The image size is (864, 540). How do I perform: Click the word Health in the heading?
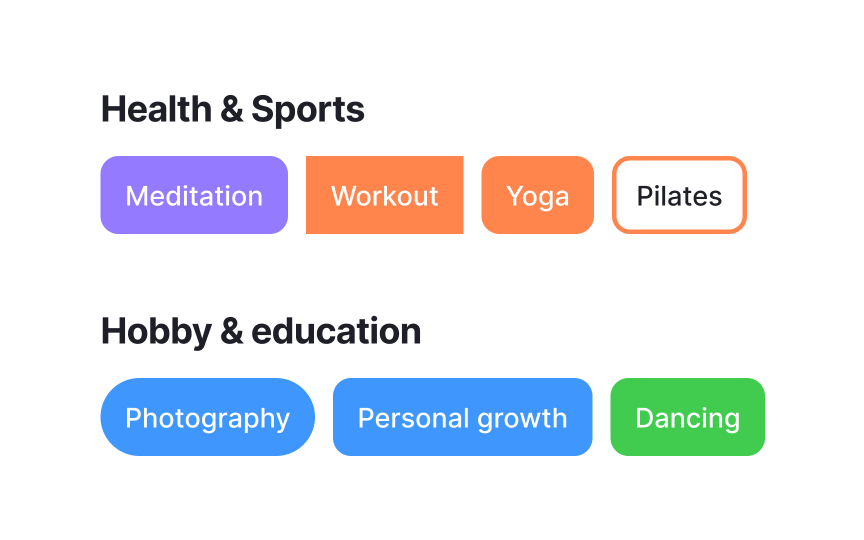point(156,109)
